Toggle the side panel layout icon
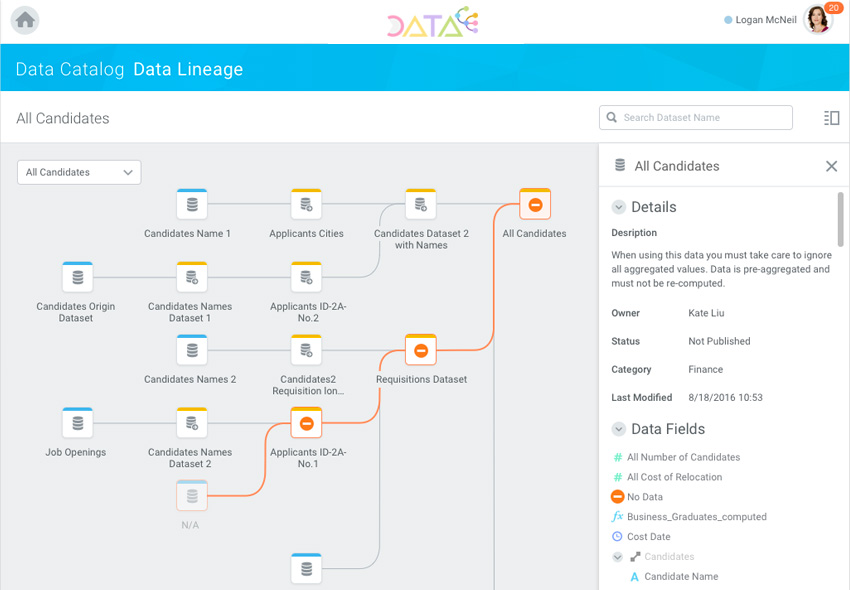 click(x=831, y=118)
